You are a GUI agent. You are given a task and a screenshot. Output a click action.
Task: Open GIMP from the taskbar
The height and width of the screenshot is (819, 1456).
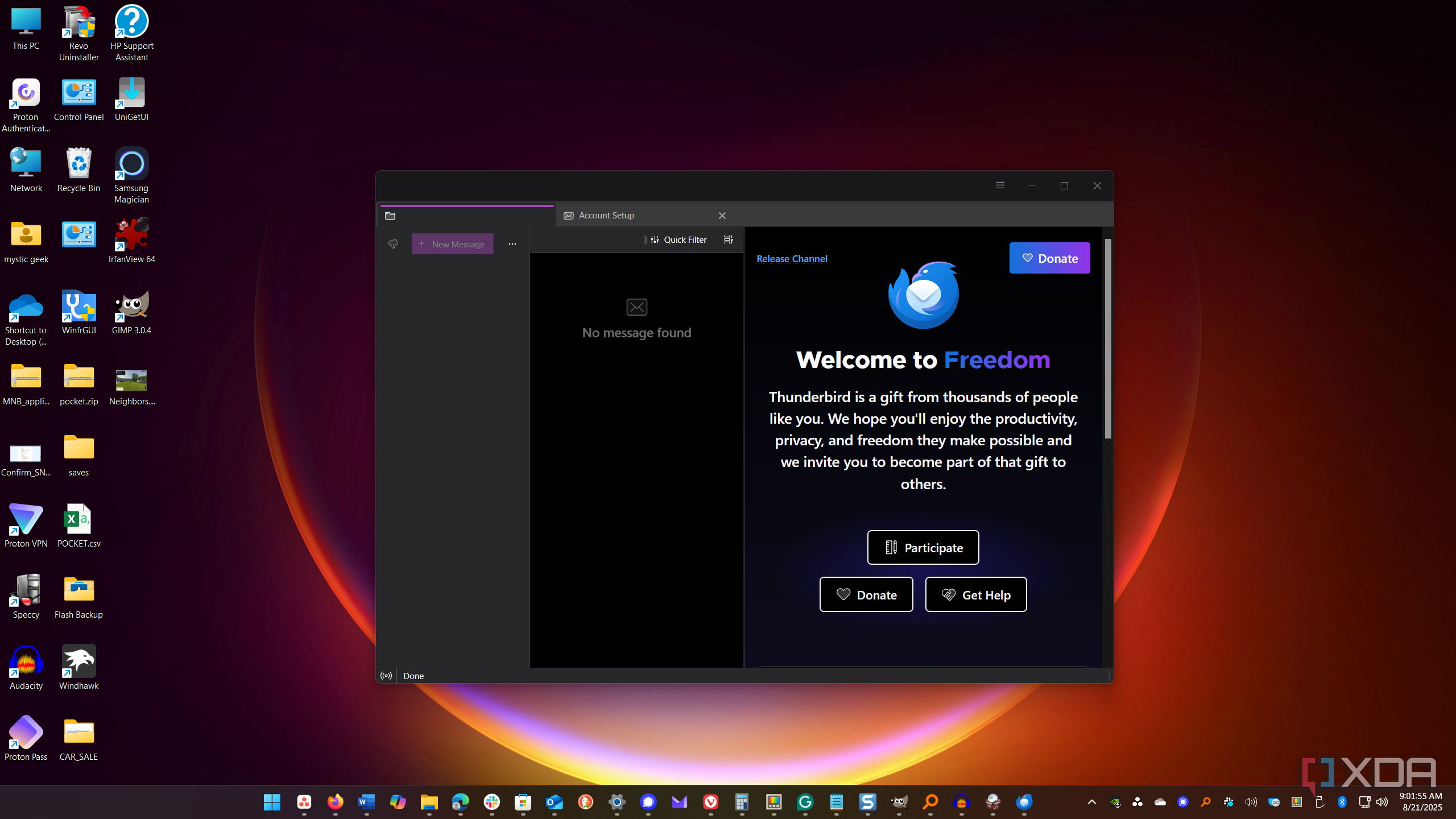(x=899, y=802)
